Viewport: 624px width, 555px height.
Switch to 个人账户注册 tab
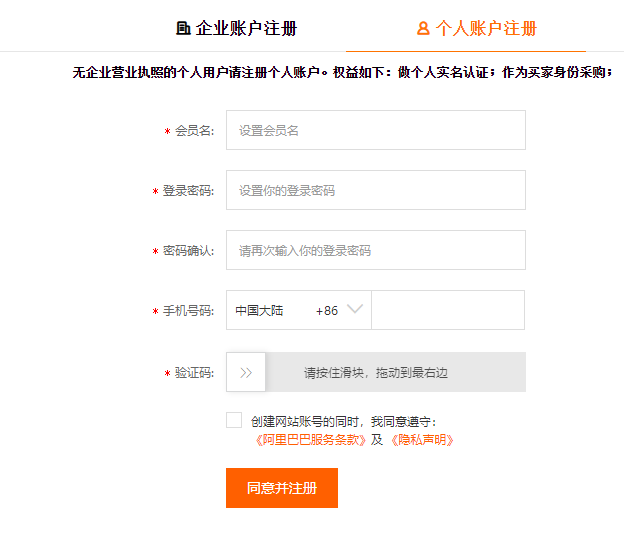coord(477,28)
